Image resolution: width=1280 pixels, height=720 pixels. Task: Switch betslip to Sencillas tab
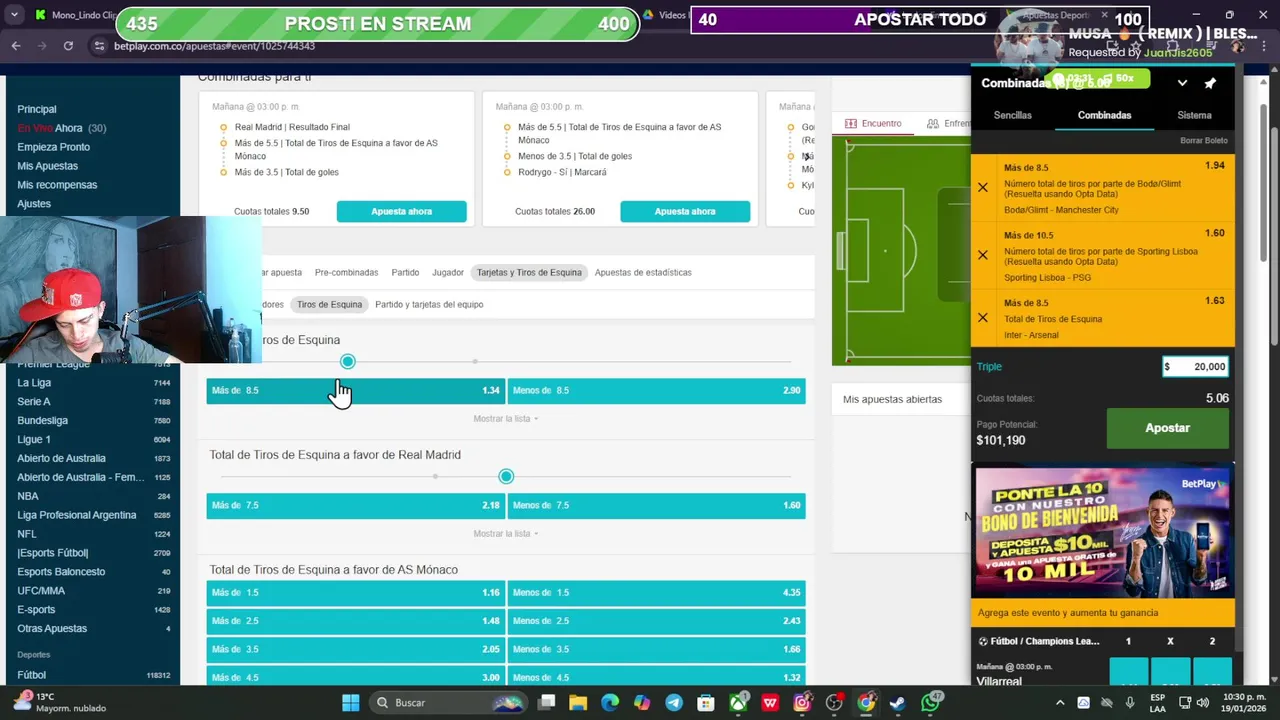(1012, 115)
